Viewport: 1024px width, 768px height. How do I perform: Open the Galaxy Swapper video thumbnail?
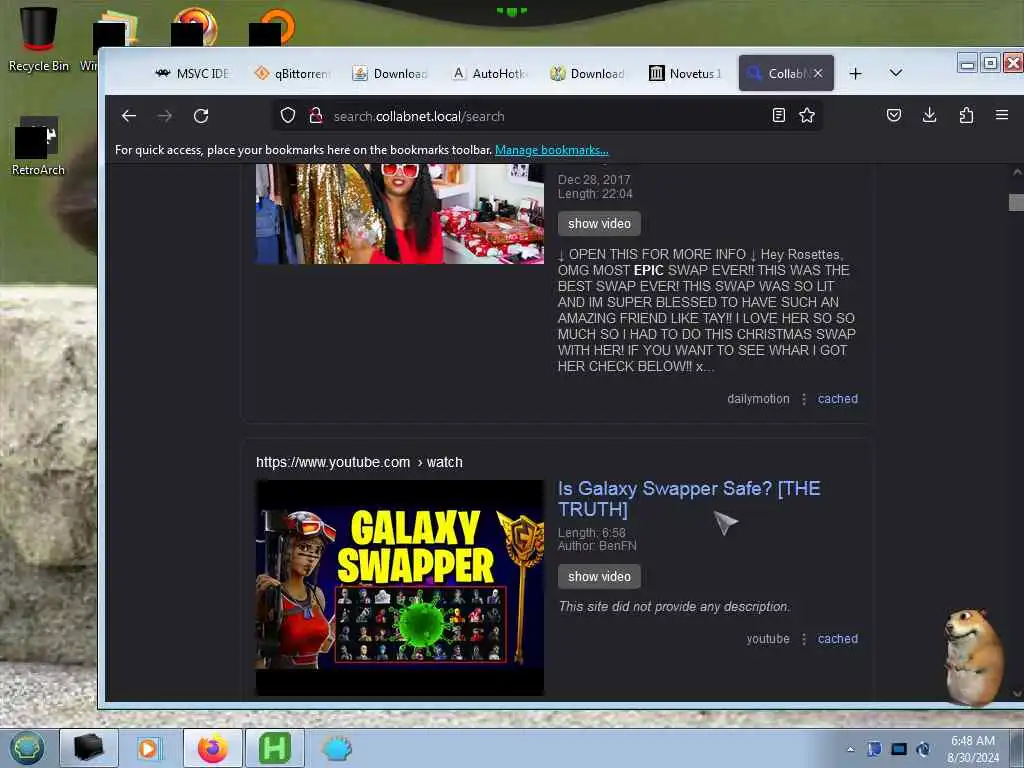(x=400, y=588)
